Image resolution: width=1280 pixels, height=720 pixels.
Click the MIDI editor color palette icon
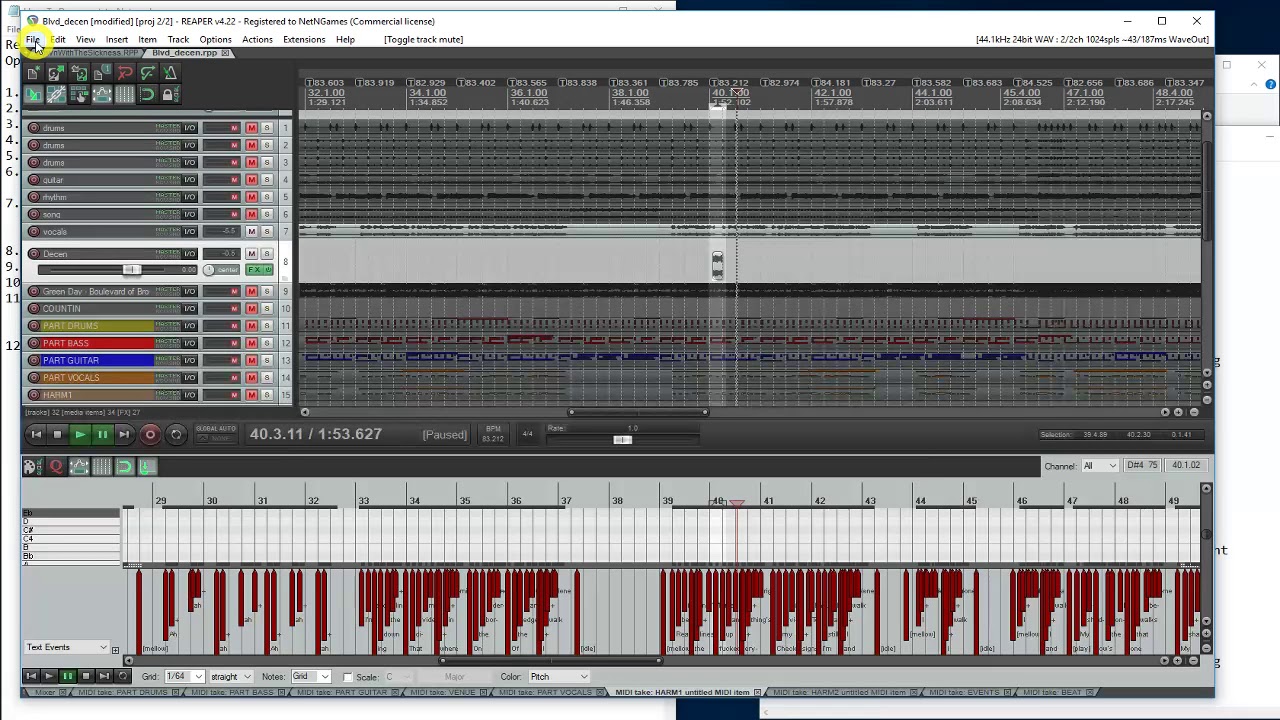pos(33,466)
